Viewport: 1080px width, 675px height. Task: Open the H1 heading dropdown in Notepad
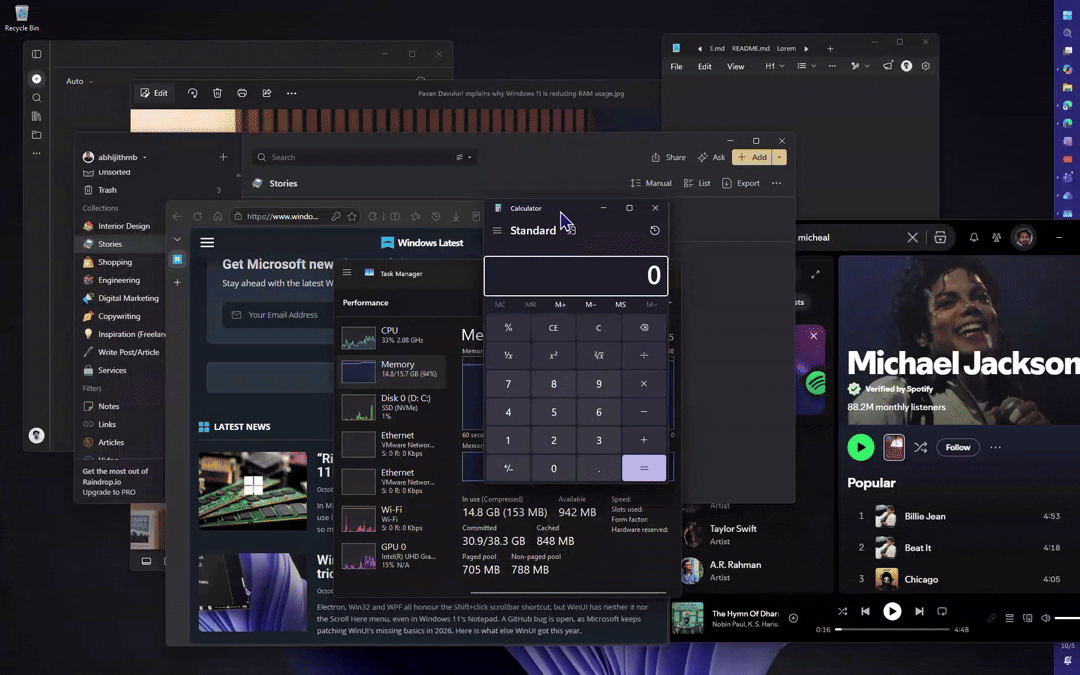coord(775,66)
